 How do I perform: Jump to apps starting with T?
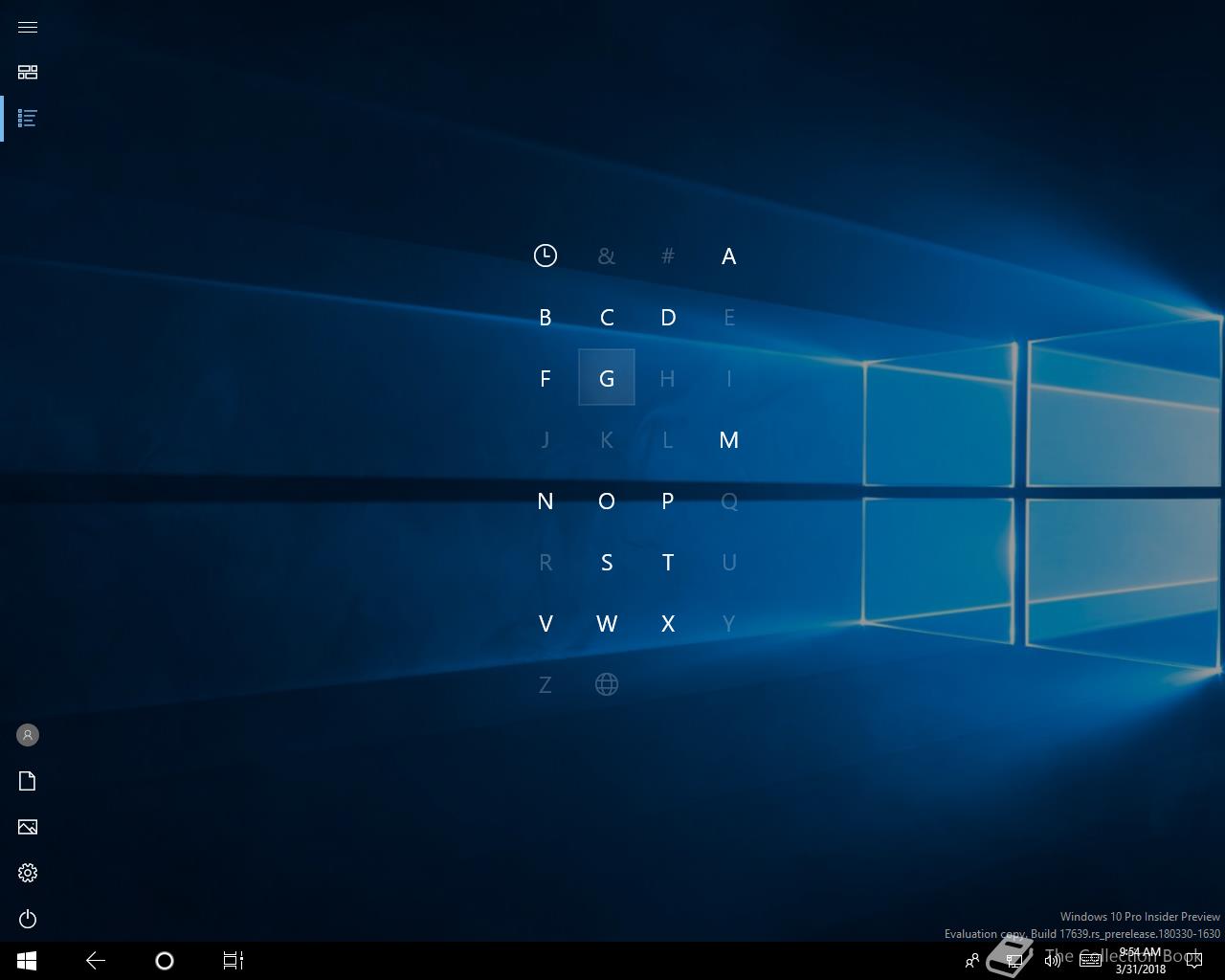coord(668,563)
